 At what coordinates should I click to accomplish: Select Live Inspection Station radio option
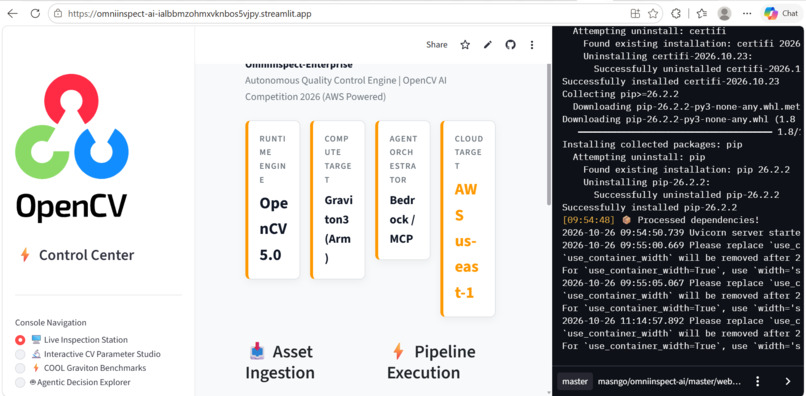pos(71,340)
